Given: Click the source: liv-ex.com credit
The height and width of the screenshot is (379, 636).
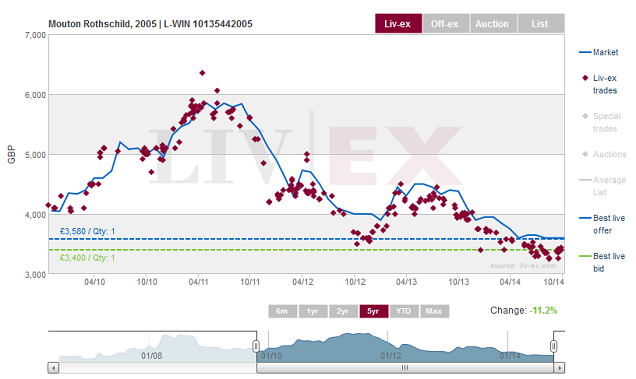Looking at the screenshot, I should pos(523,266).
